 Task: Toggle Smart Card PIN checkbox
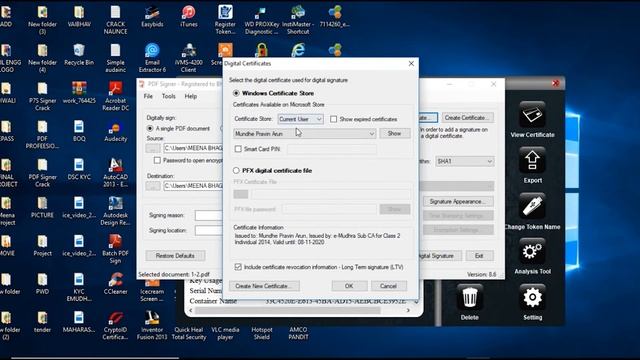click(238, 149)
